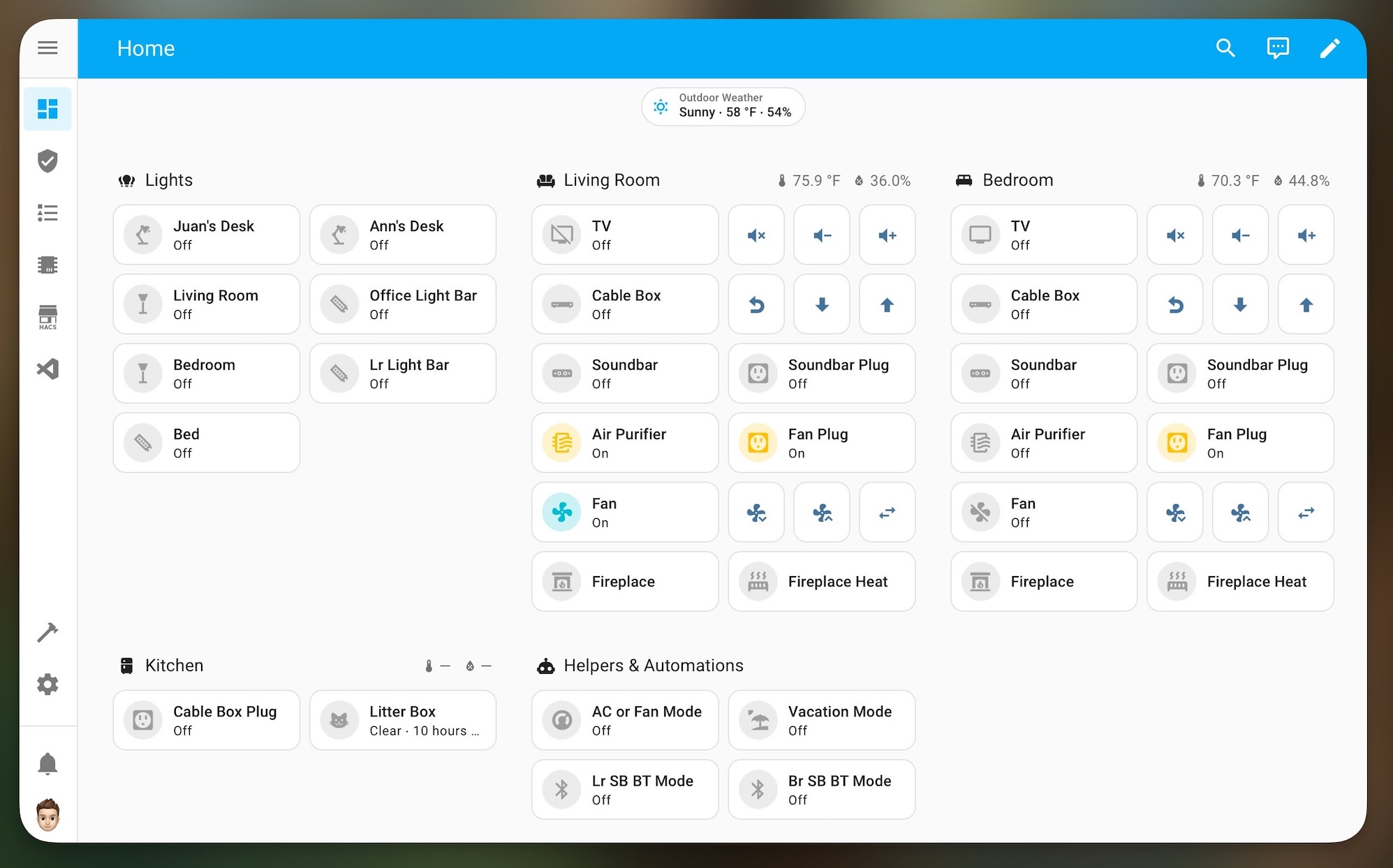Open Settings with the gear icon
The height and width of the screenshot is (868, 1393).
47,684
